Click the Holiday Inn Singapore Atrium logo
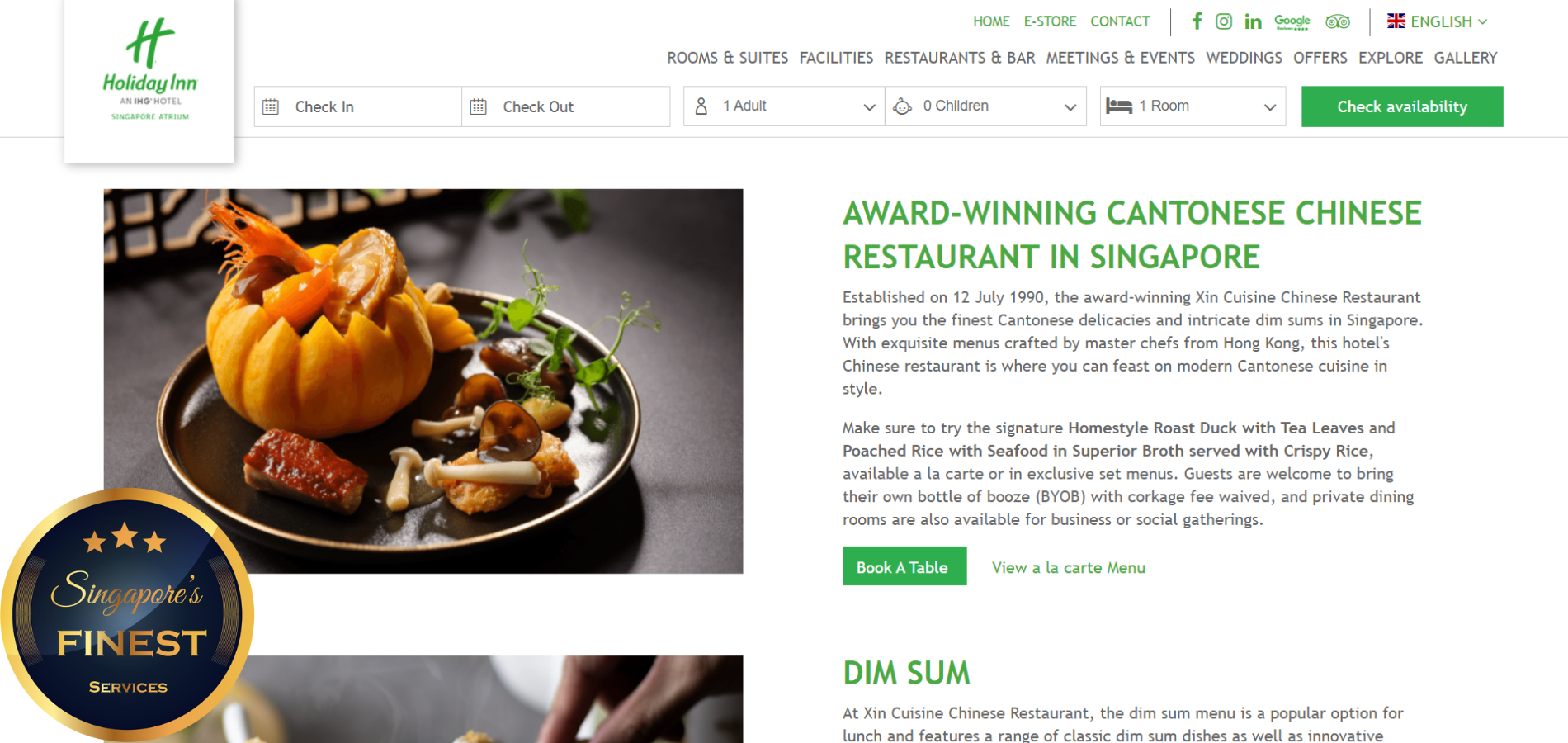Viewport: 1568px width, 743px height. (x=149, y=70)
